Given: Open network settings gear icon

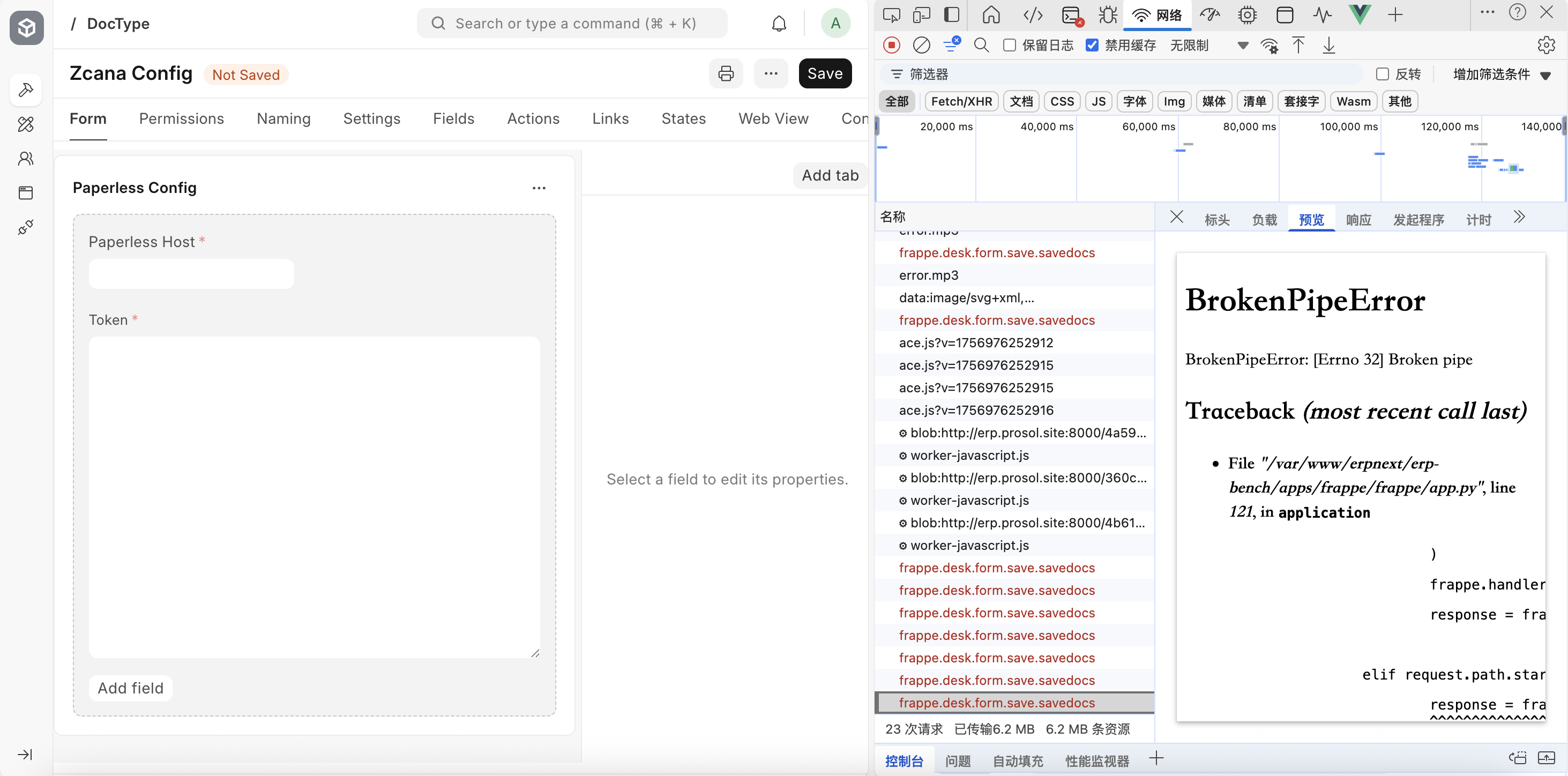Looking at the screenshot, I should [1545, 45].
